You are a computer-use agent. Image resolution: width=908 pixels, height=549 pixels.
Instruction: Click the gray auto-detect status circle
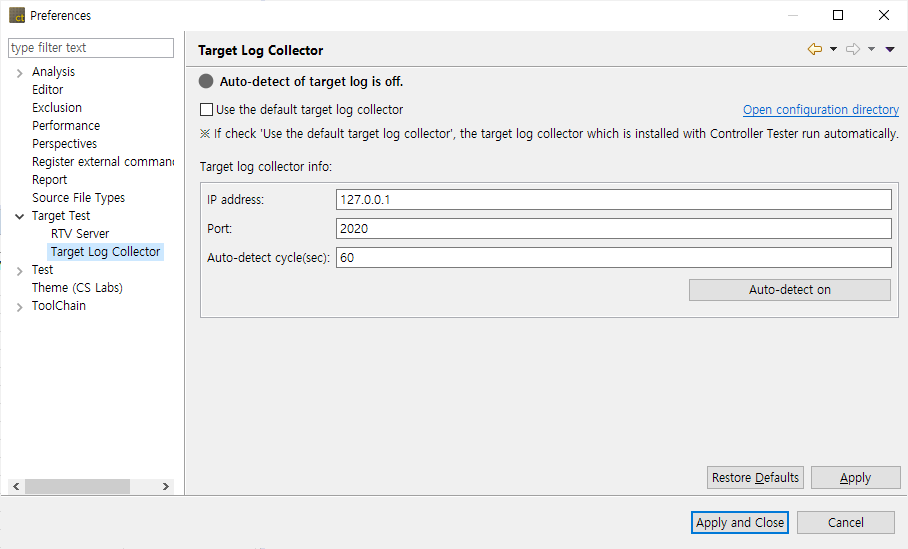tap(206, 82)
